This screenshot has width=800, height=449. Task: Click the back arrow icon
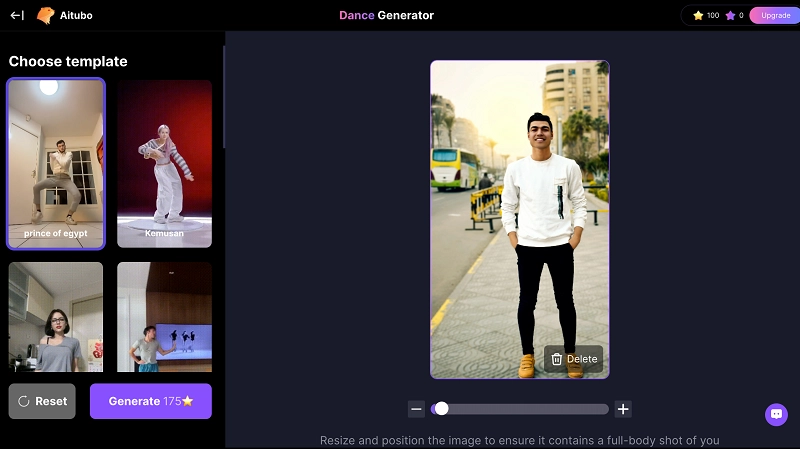[17, 15]
